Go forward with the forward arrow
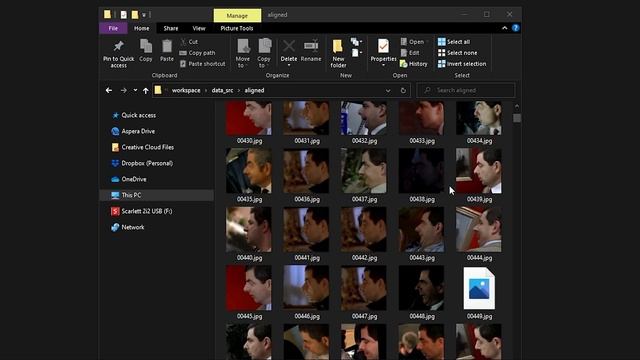The height and width of the screenshot is (360, 640). tap(123, 90)
